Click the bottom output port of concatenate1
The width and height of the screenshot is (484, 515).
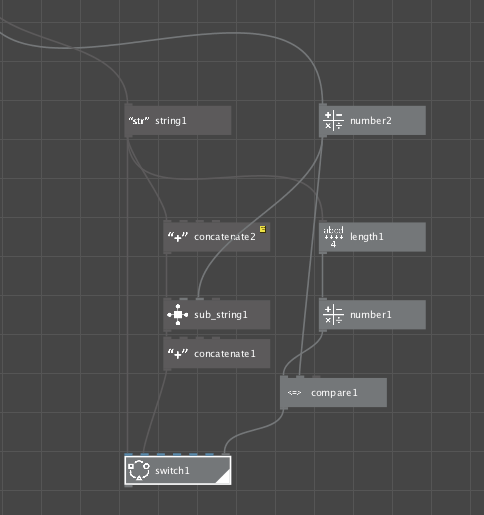[167, 369]
